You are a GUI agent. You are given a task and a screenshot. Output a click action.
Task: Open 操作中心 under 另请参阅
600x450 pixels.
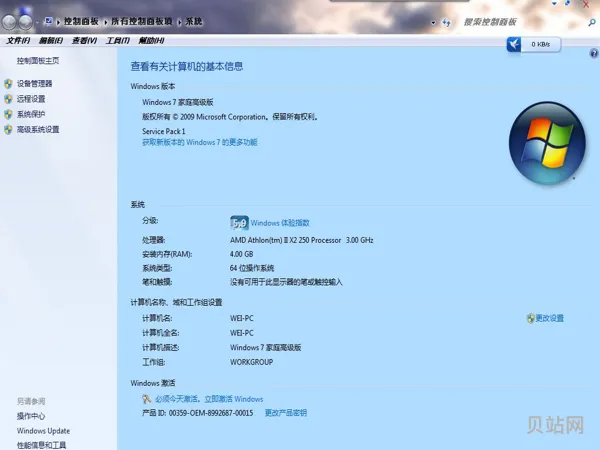pos(31,416)
